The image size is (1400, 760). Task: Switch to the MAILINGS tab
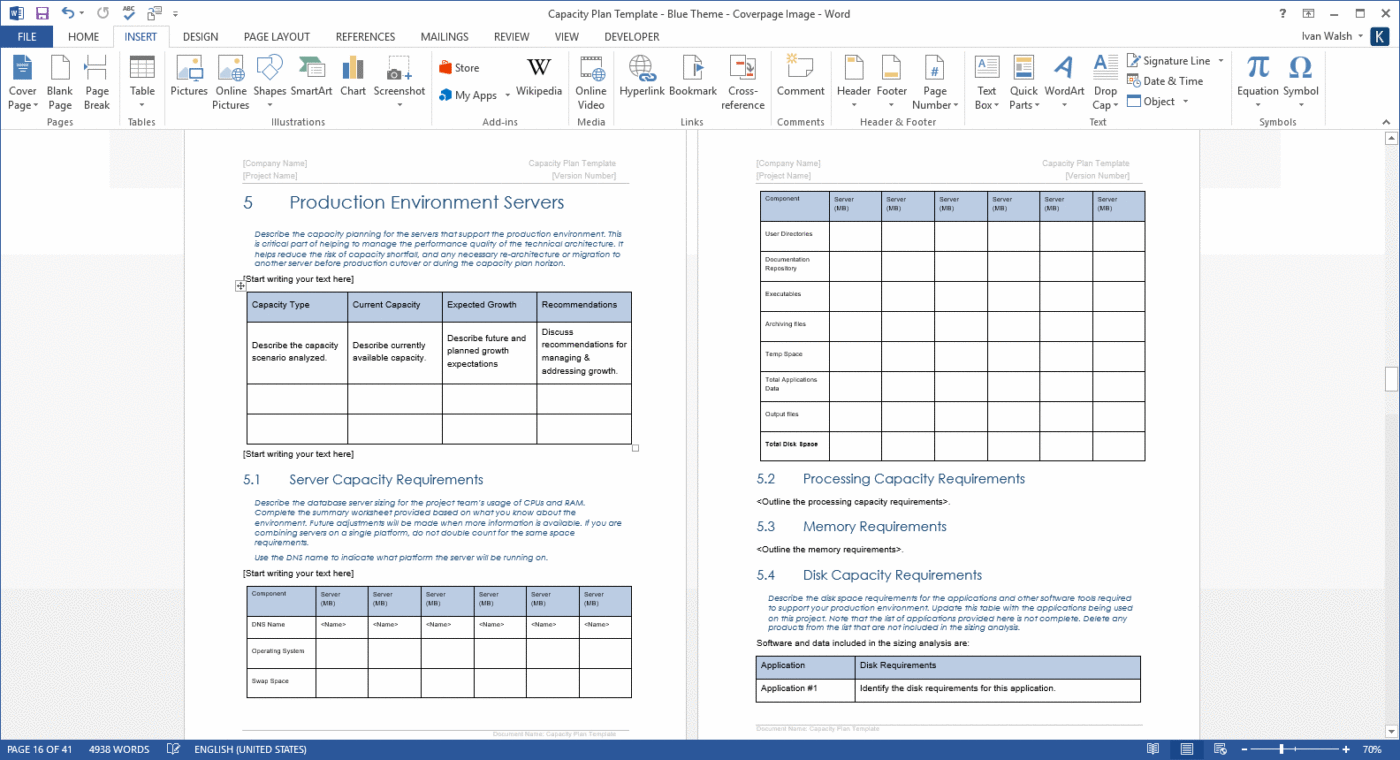point(444,36)
